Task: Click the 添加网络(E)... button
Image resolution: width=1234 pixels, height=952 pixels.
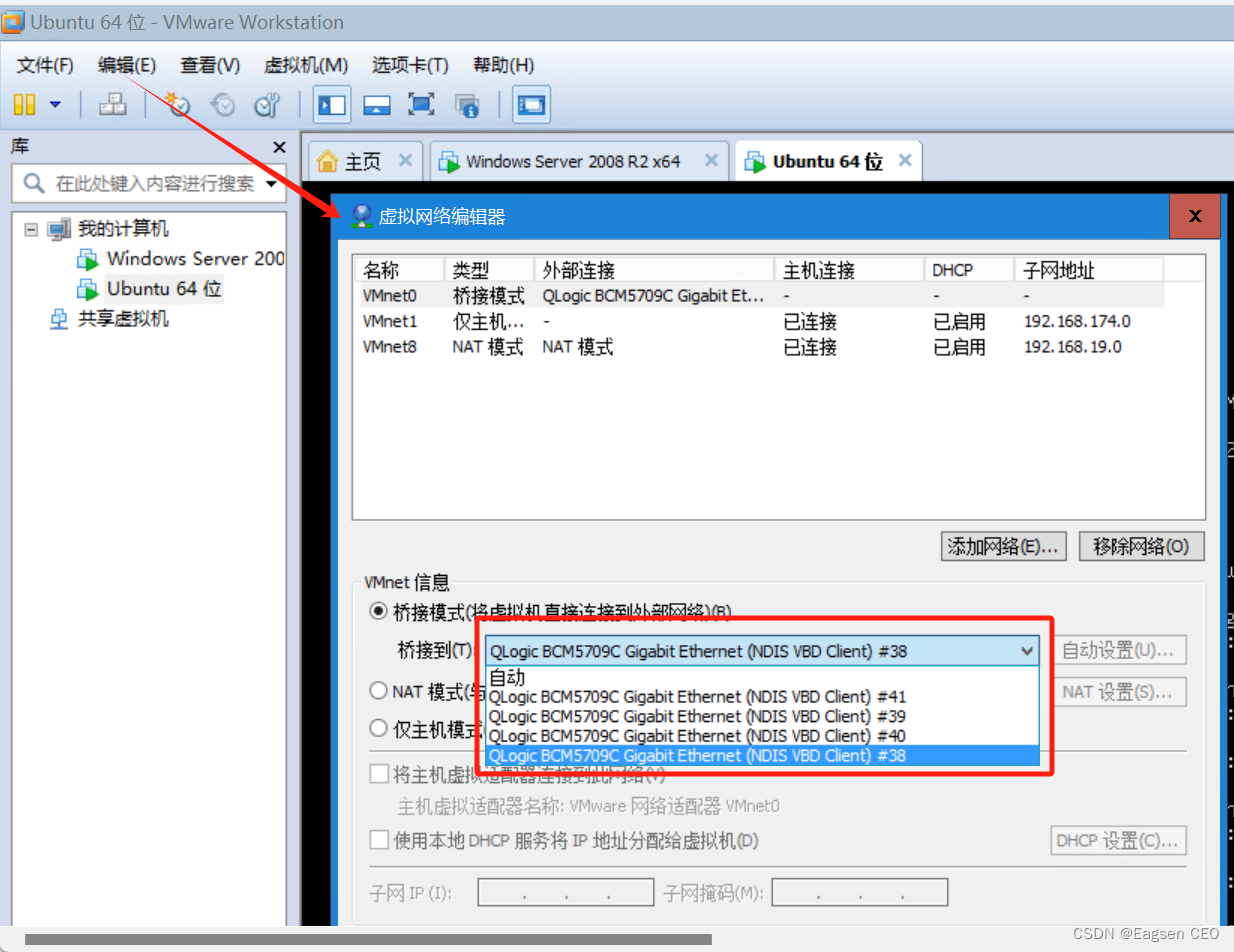Action: pos(1004,546)
